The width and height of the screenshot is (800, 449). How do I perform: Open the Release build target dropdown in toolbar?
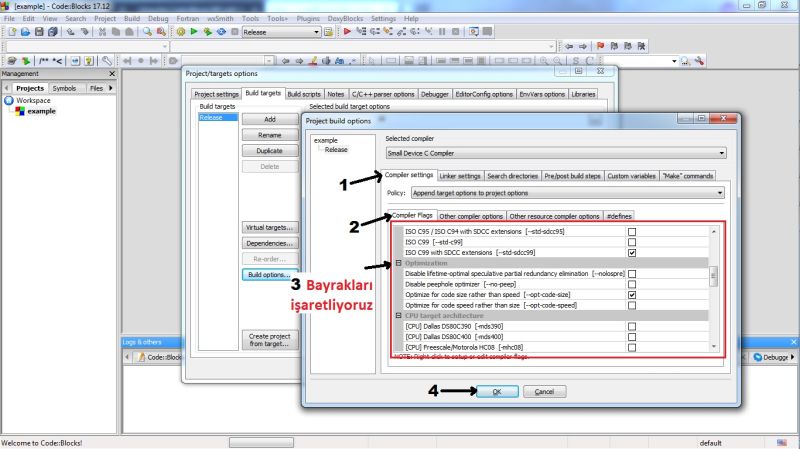(x=316, y=32)
